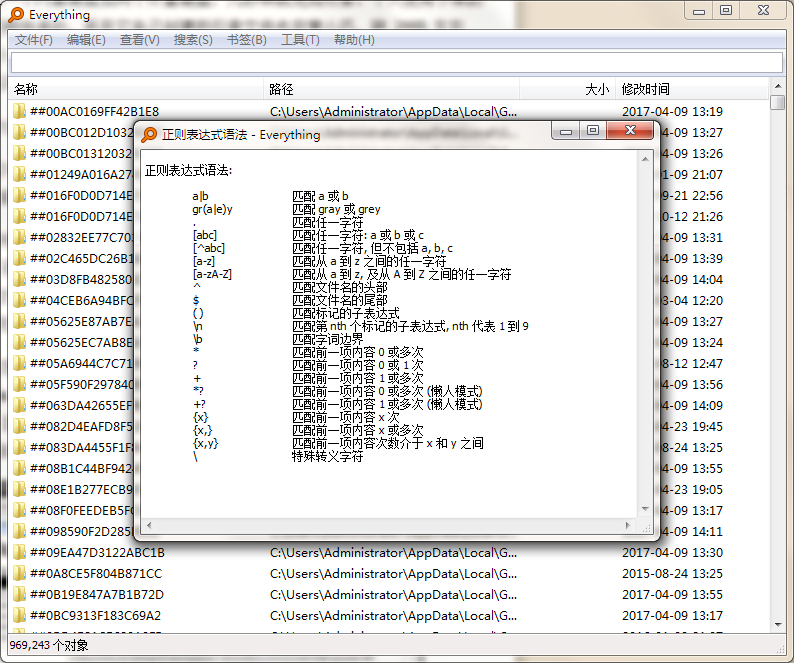Open the 工具(T) menu
This screenshot has height=663, width=794.
tap(300, 40)
